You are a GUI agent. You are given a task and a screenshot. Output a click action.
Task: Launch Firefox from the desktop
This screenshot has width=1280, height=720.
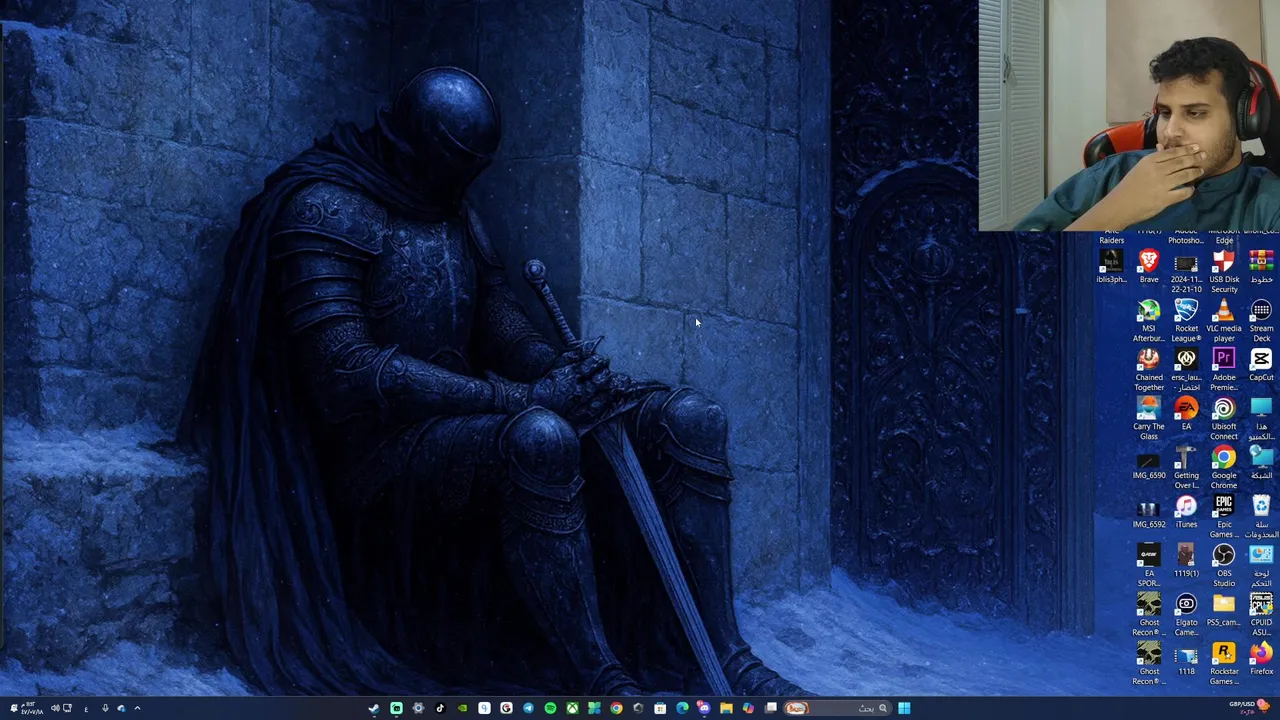click(x=1261, y=658)
